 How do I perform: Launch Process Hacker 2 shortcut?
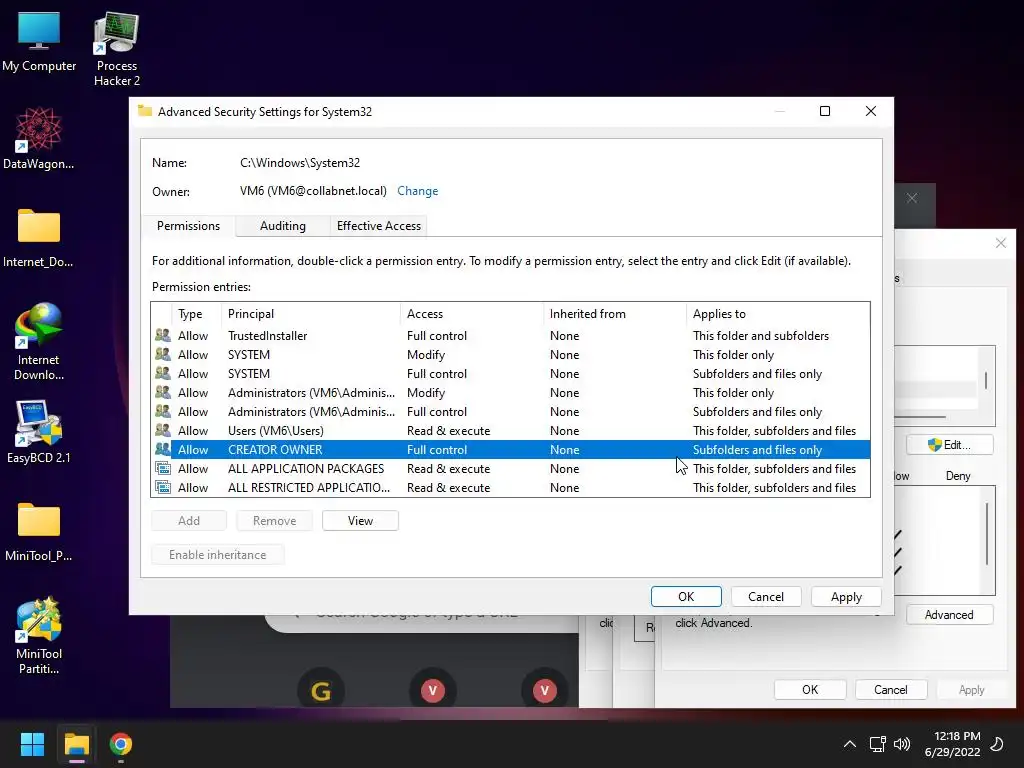click(x=116, y=48)
